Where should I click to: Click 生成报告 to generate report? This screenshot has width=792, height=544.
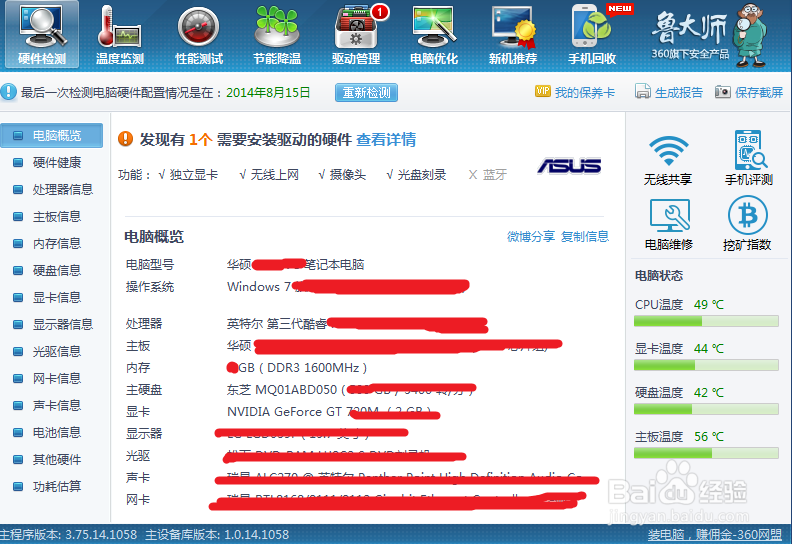point(669,92)
